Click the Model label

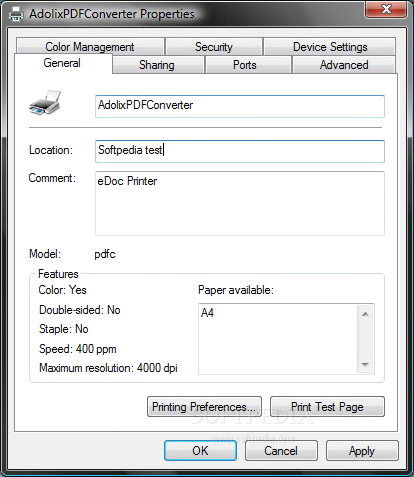coord(45,254)
